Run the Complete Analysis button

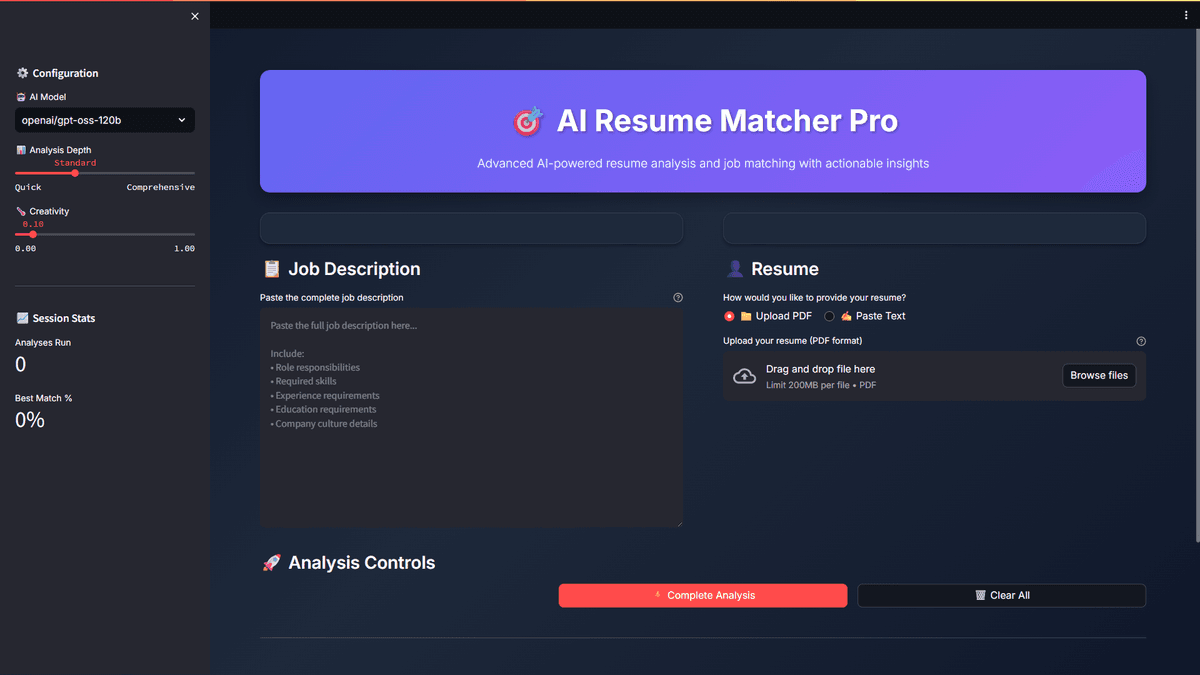coord(702,595)
